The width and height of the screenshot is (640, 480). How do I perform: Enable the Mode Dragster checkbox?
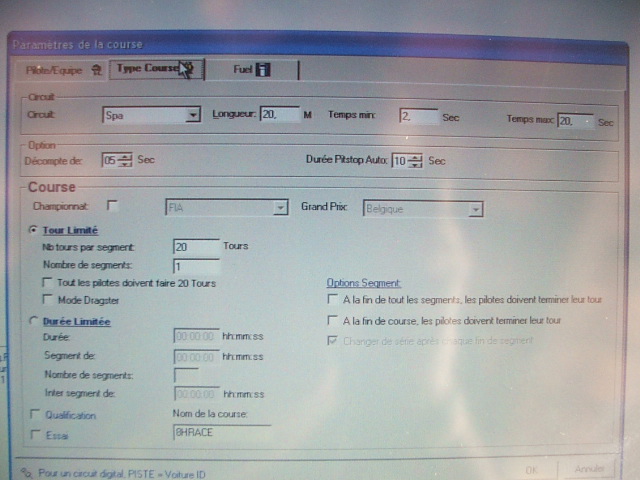pyautogui.click(x=47, y=300)
